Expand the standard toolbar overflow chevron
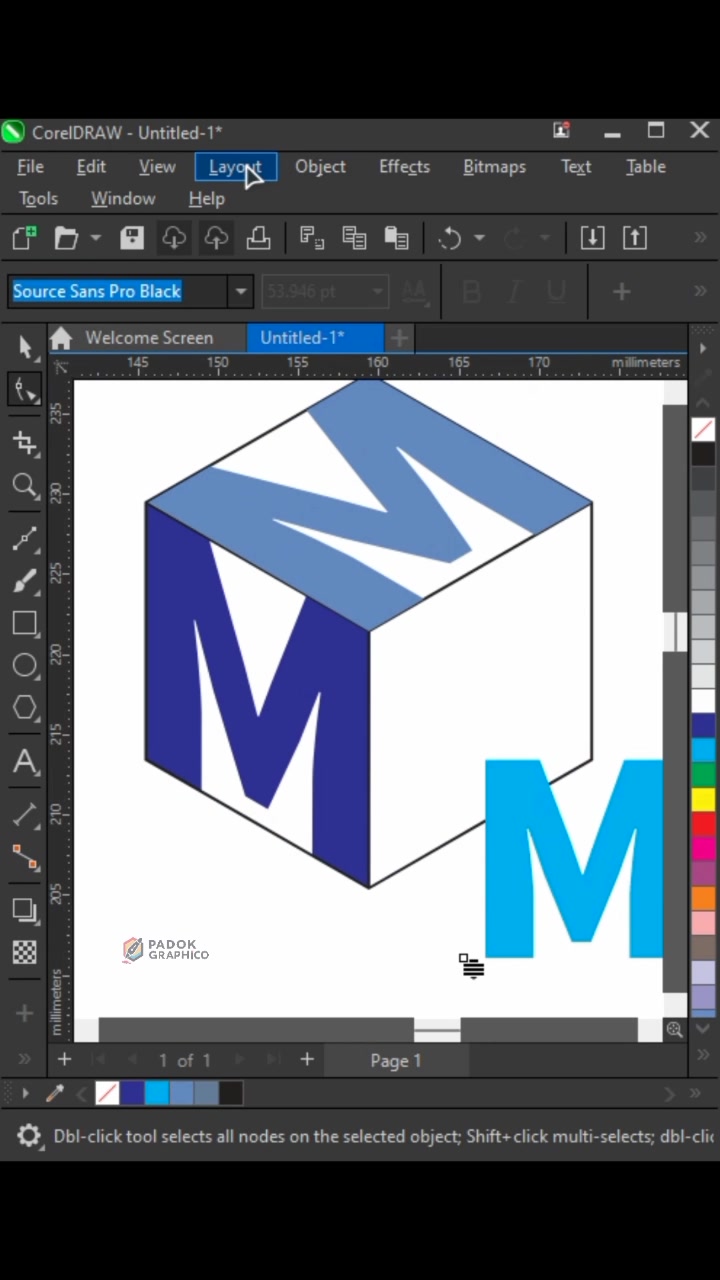 (700, 238)
